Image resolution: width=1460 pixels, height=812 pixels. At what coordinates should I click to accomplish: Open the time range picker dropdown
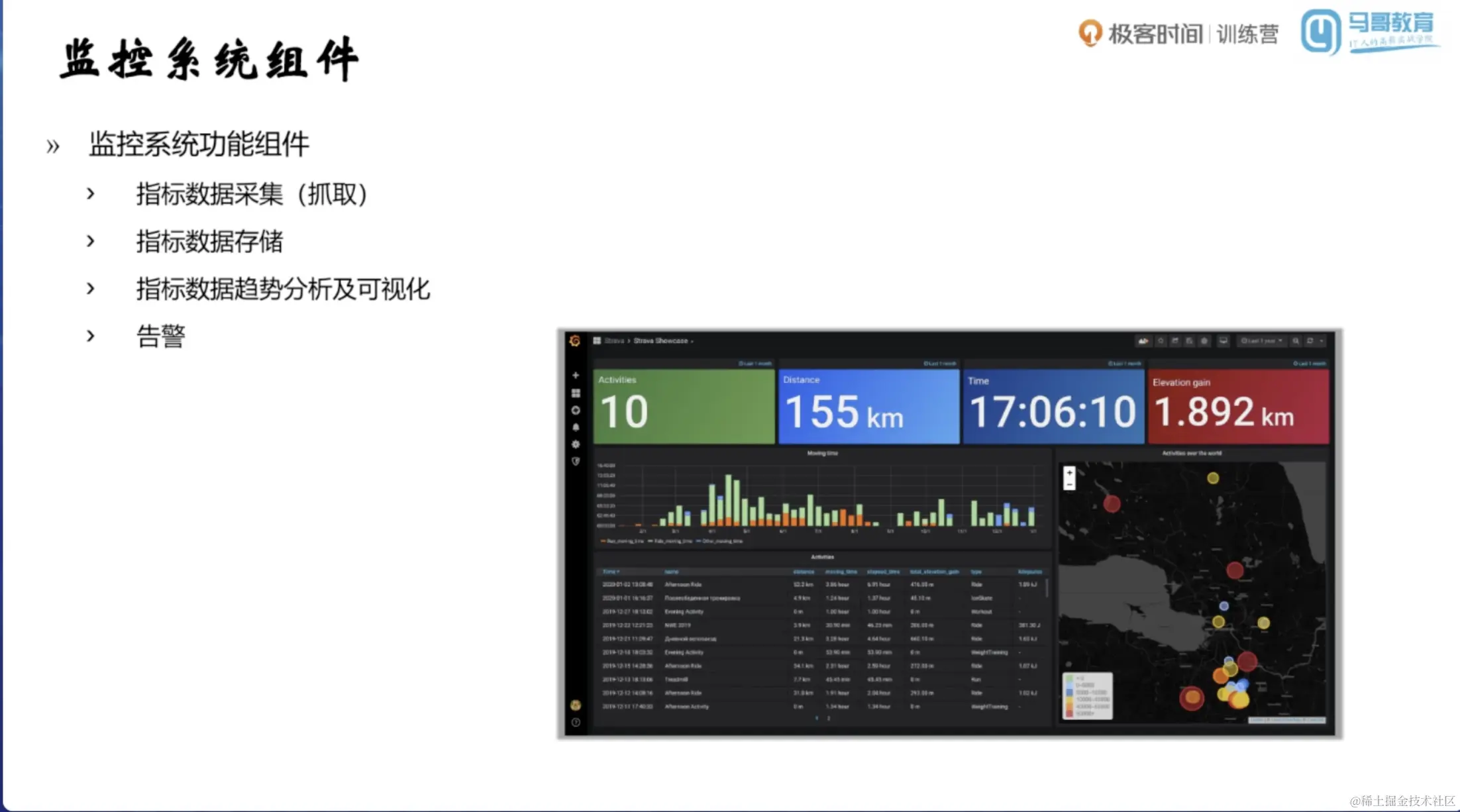1261,341
